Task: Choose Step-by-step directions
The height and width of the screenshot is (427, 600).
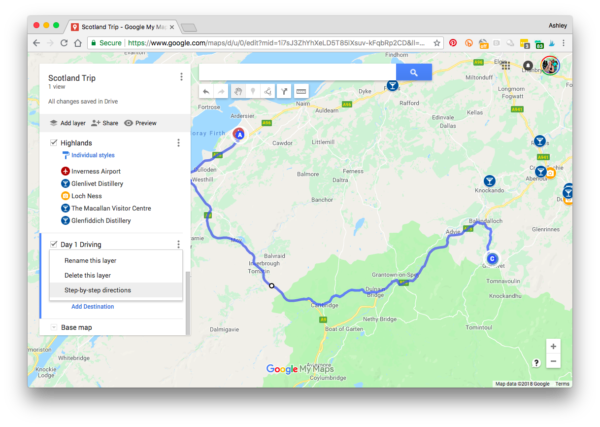Action: point(116,290)
